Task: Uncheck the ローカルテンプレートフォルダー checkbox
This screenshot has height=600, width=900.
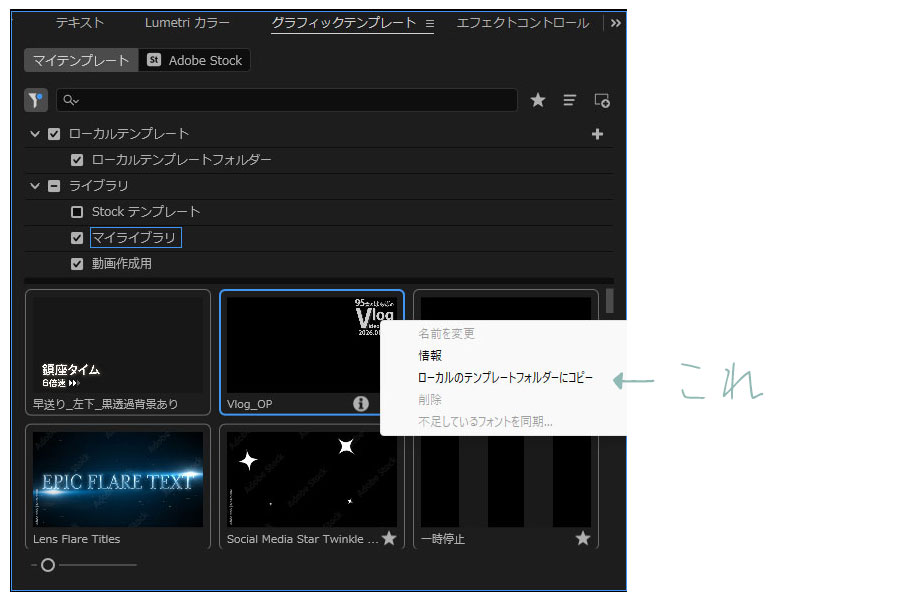Action: (x=77, y=160)
